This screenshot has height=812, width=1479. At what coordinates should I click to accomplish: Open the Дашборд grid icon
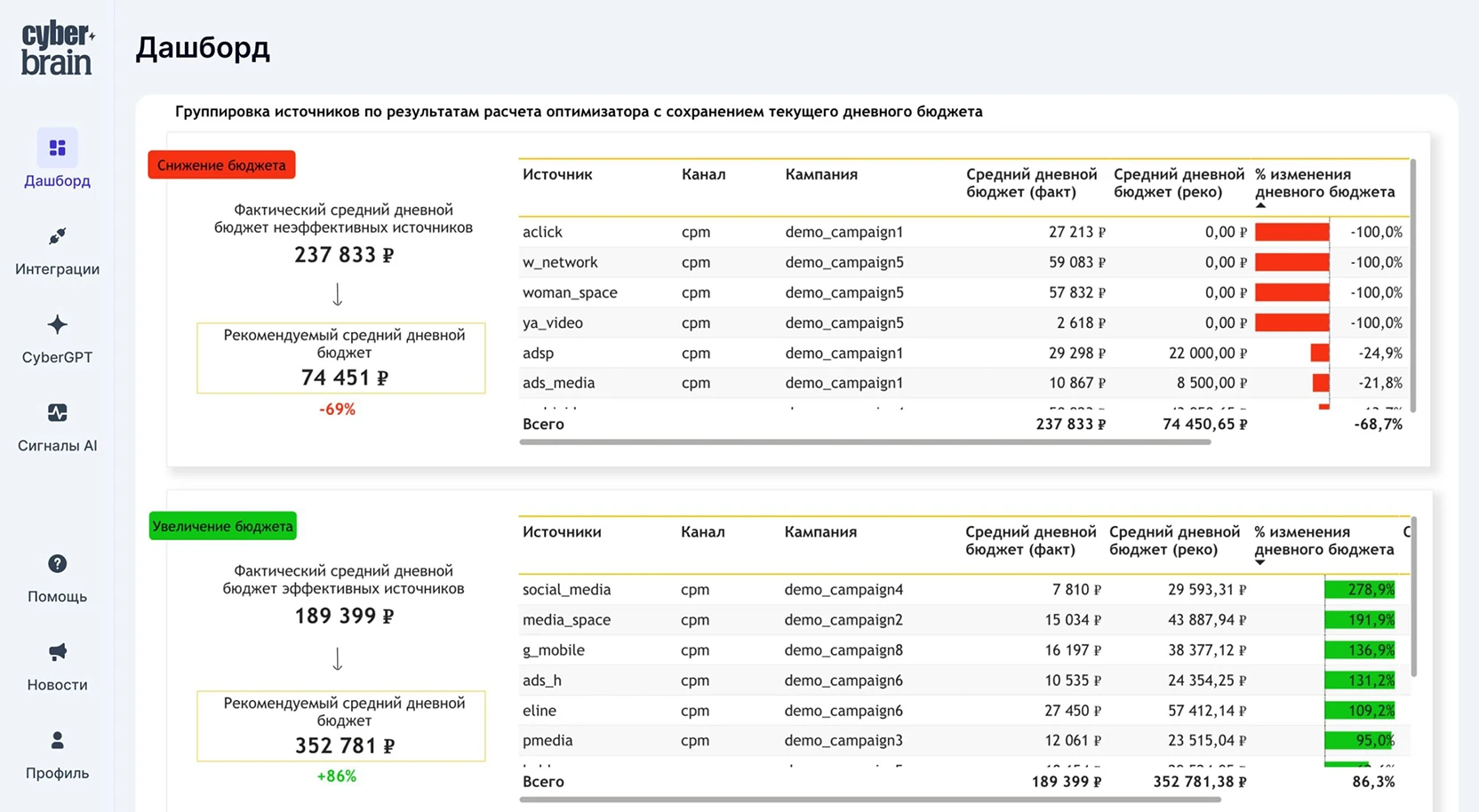[57, 147]
